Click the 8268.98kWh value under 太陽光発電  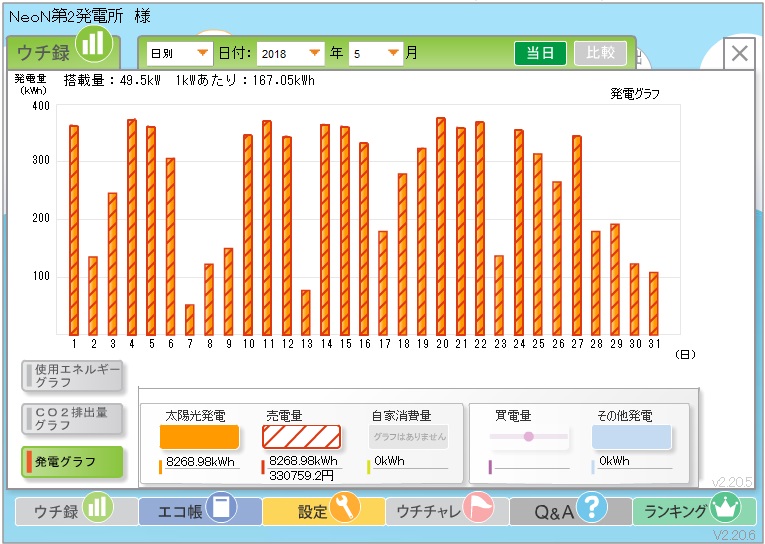click(x=200, y=462)
